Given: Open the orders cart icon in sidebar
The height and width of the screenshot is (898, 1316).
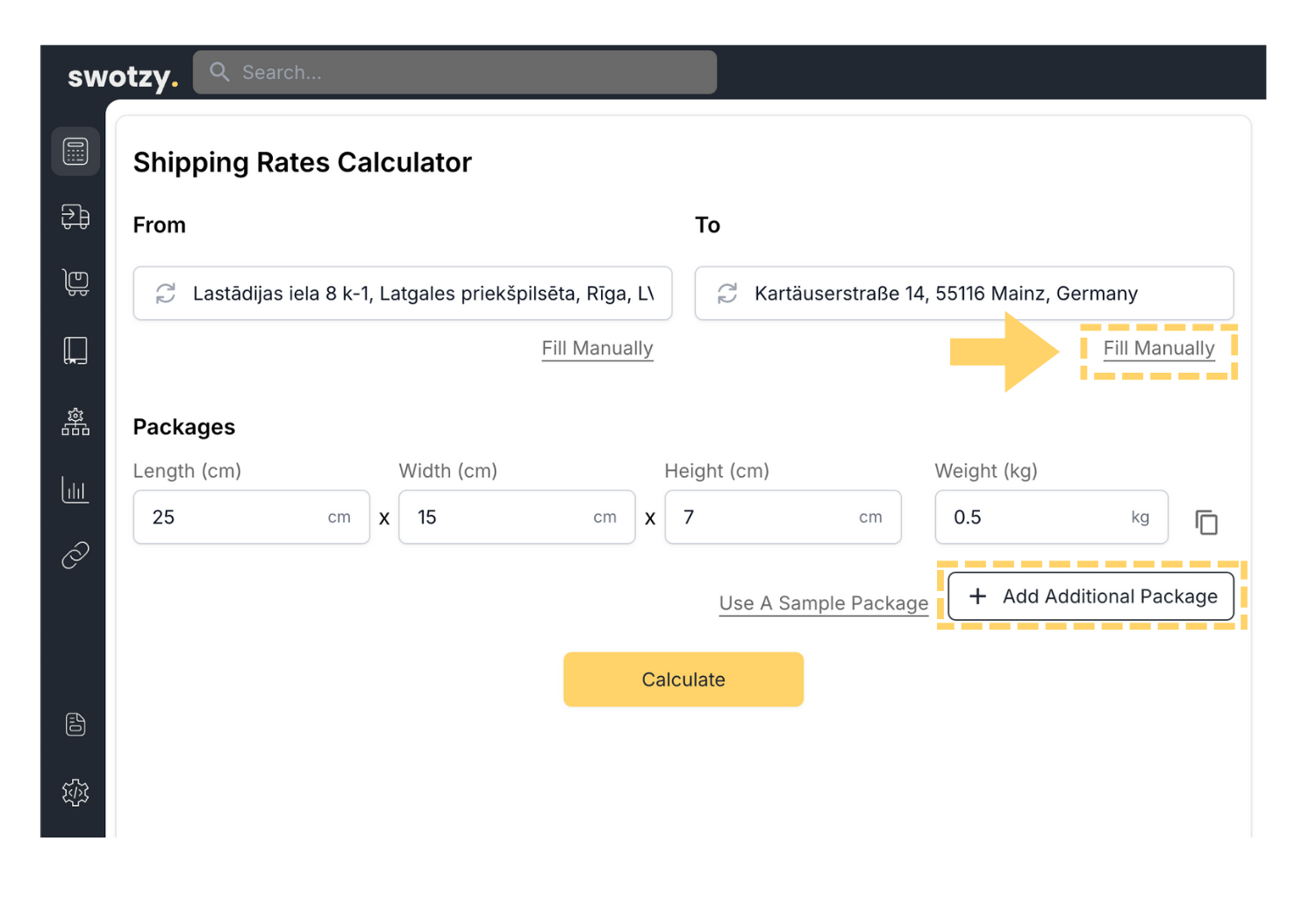Looking at the screenshot, I should pos(75,282).
